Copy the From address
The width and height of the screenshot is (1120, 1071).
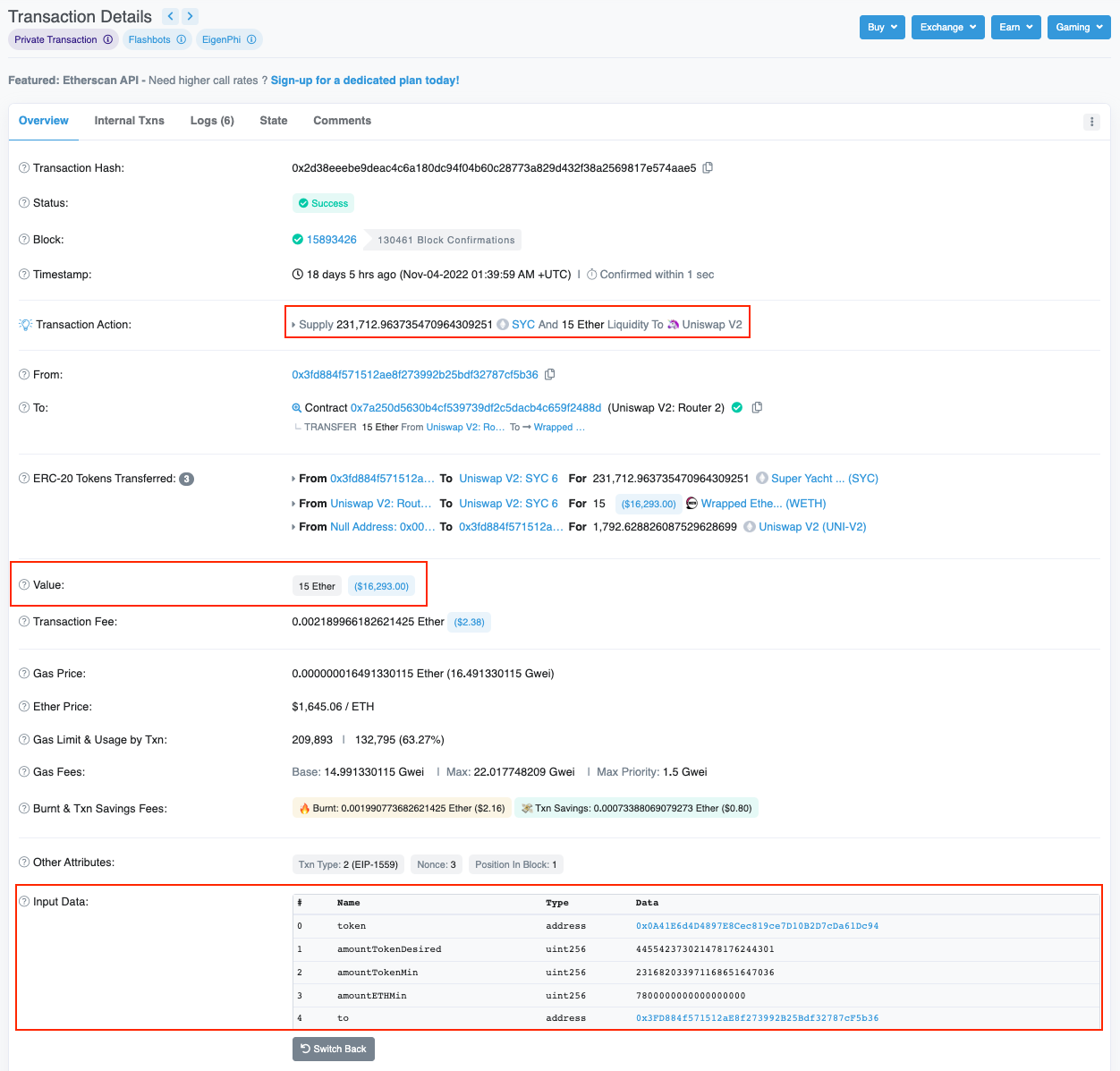tap(550, 374)
